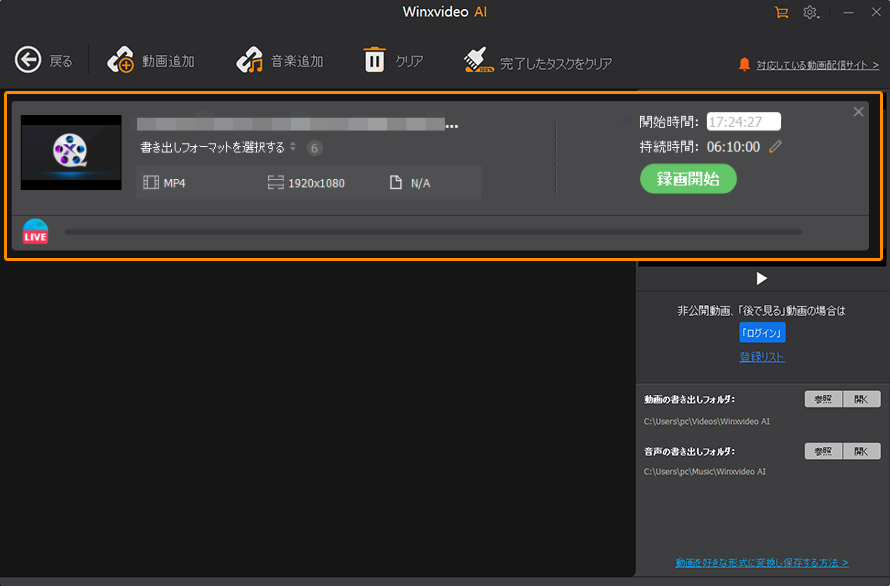
Task: Open the 登録リスト link
Action: [x=762, y=356]
